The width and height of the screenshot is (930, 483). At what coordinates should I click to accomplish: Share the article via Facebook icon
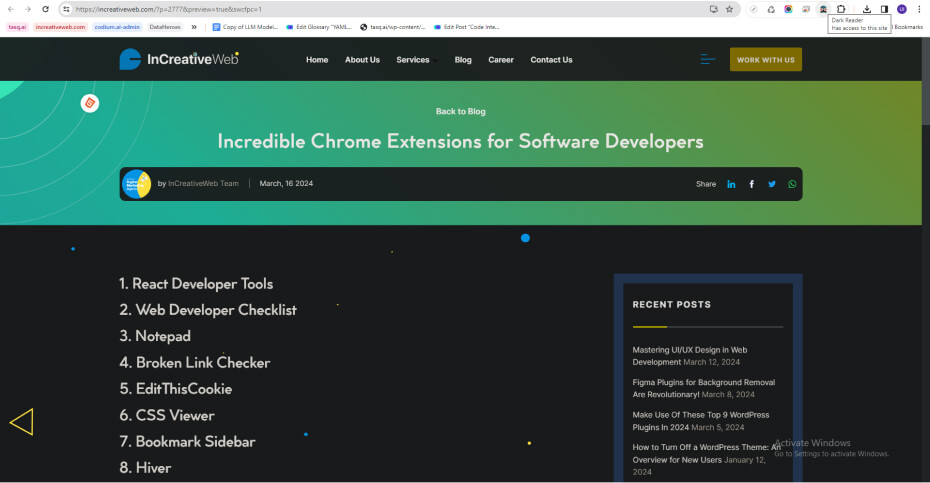tap(752, 184)
